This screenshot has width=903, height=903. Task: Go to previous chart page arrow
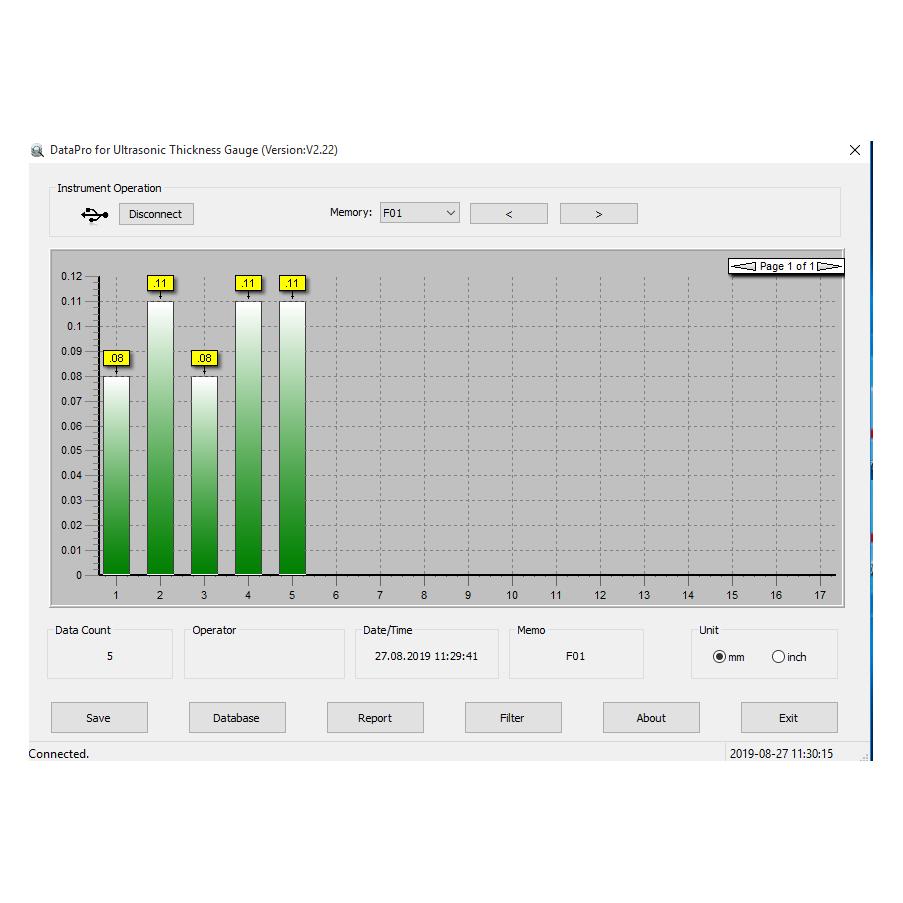coord(743,266)
